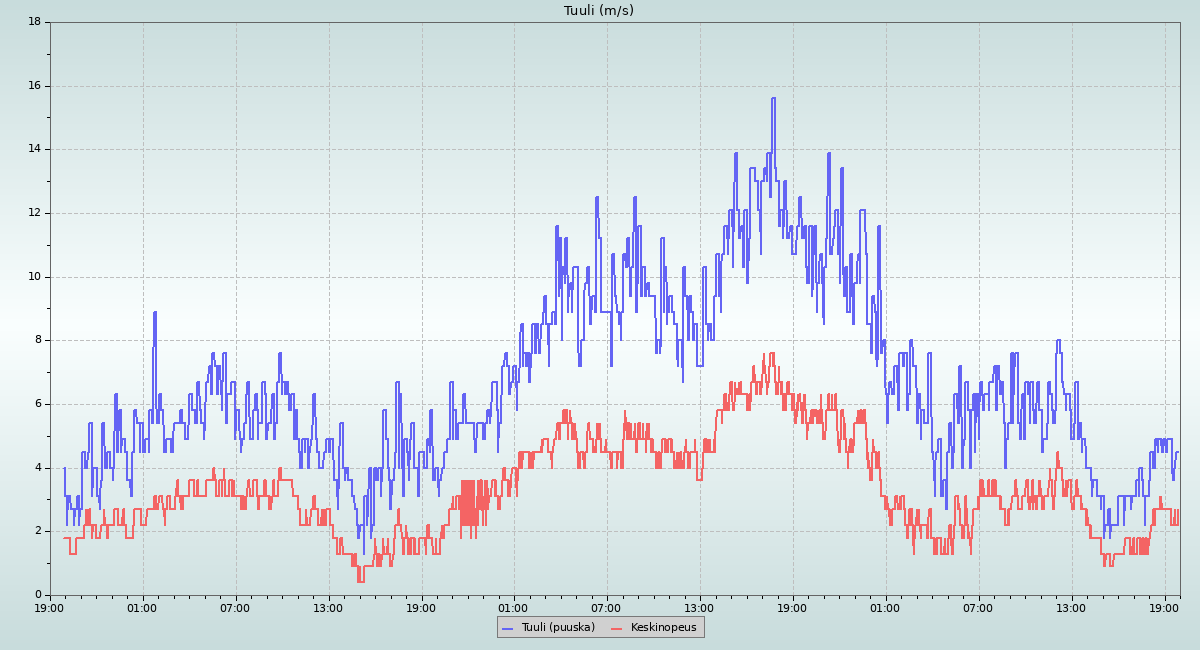Click the blue line swatch in legend
Screen dimensions: 1200x650
[507, 628]
